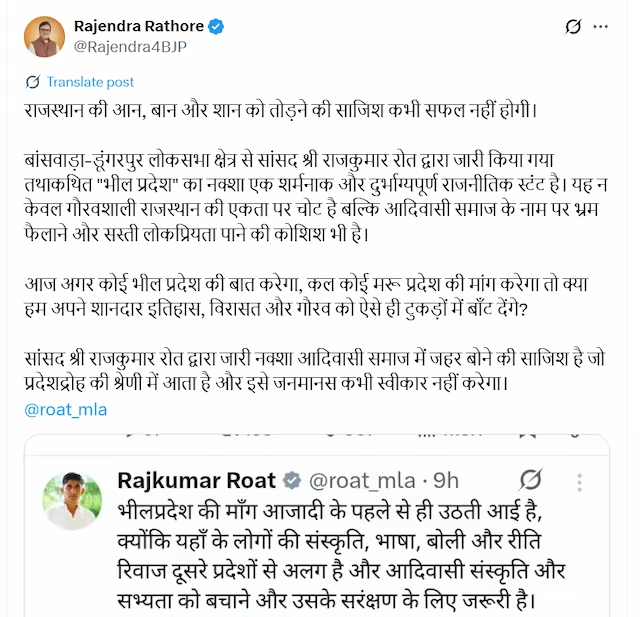
Task: Click the Translate post icon
Action: tap(32, 82)
